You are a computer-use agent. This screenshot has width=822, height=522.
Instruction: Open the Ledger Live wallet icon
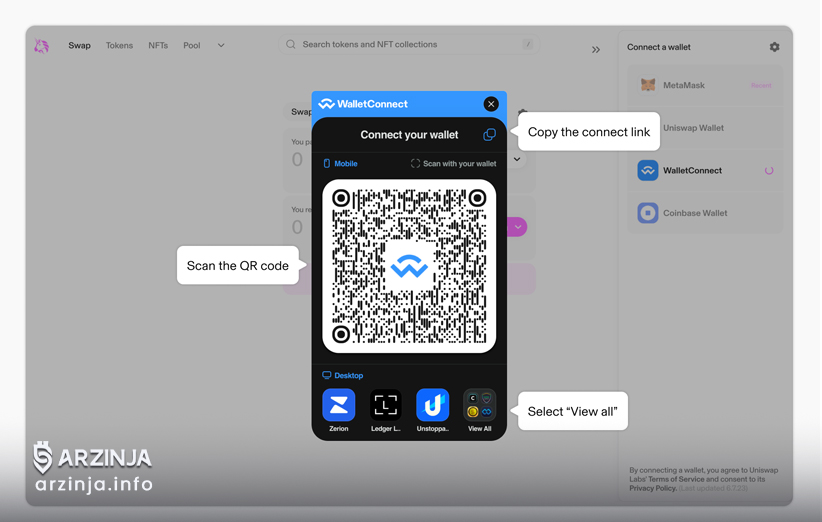(386, 405)
